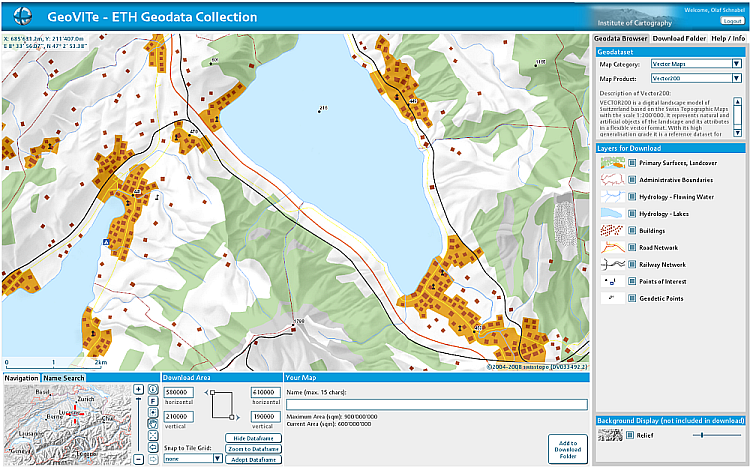This screenshot has height=467, width=750.
Task: Toggle the Geodetic Points checkbox
Action: tap(632, 298)
